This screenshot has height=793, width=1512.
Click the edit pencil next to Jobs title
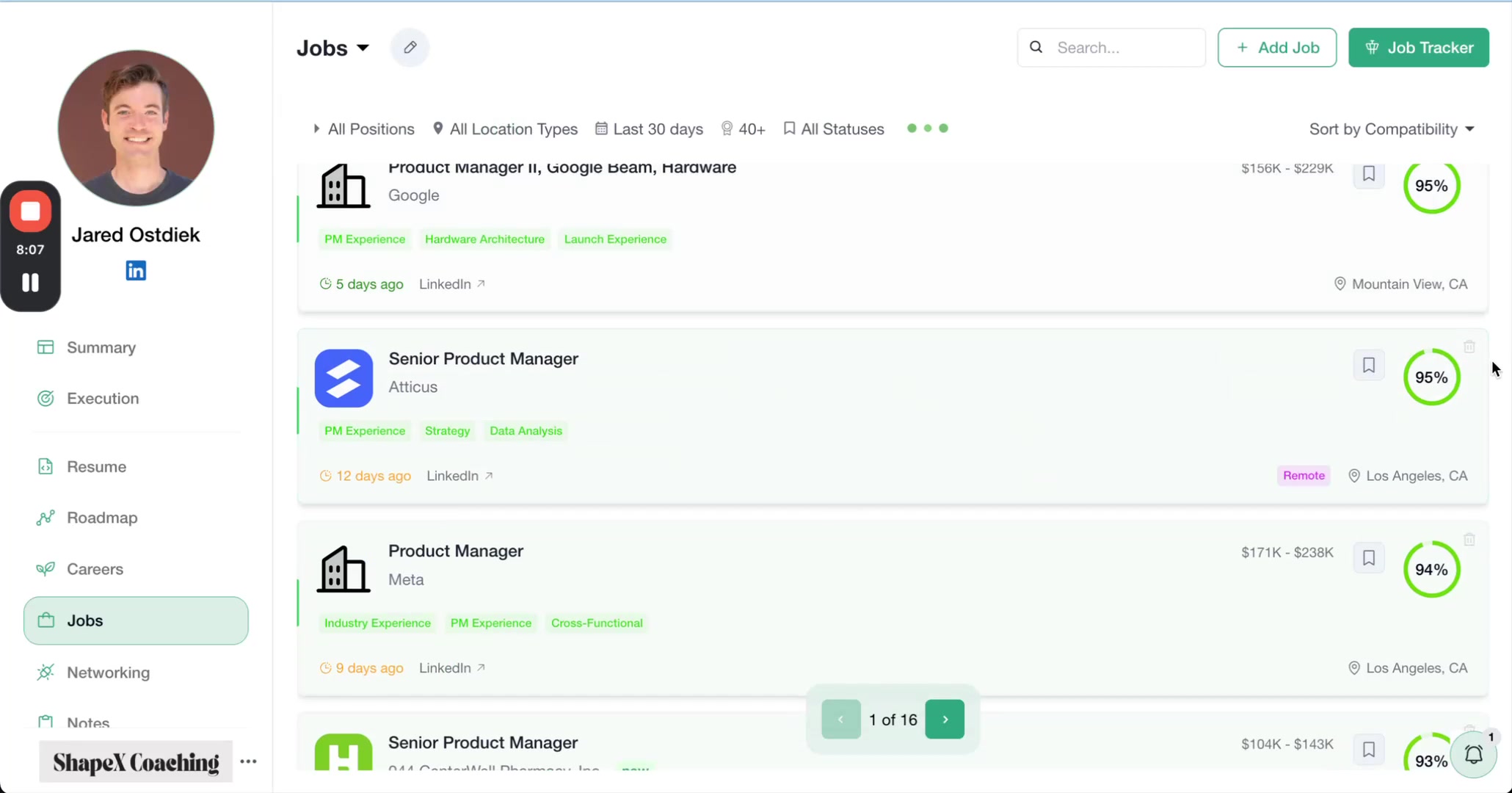(410, 47)
